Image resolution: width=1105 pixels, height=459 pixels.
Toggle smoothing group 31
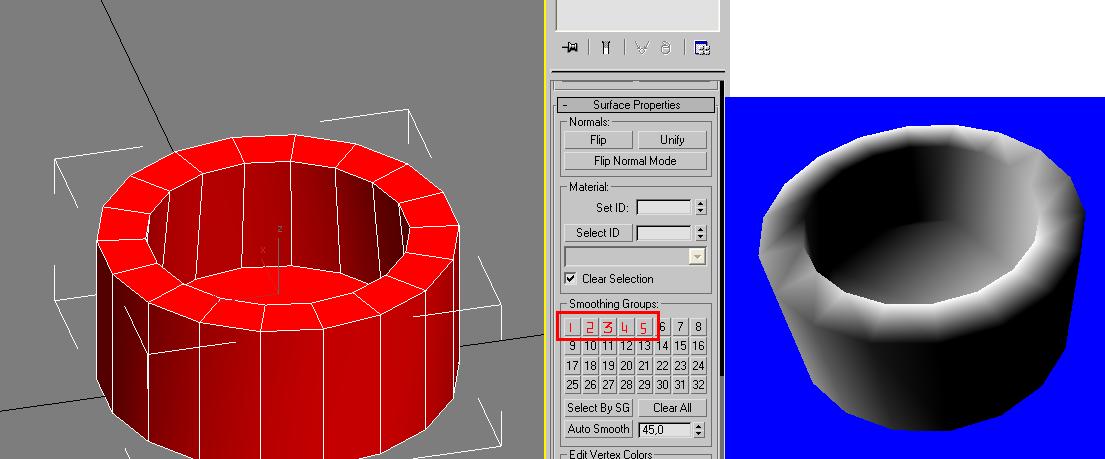[680, 385]
